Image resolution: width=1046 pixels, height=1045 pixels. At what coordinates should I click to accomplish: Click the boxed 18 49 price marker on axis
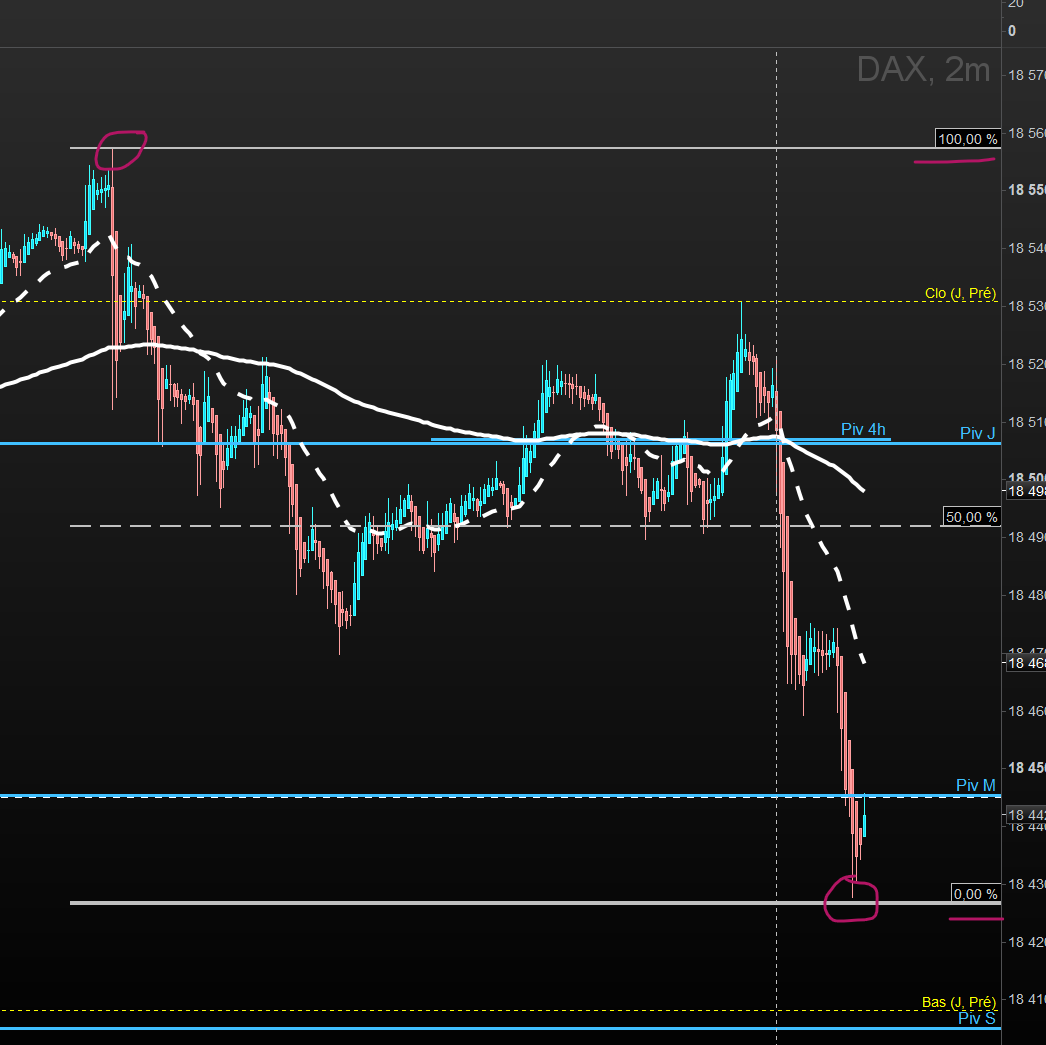click(1026, 491)
